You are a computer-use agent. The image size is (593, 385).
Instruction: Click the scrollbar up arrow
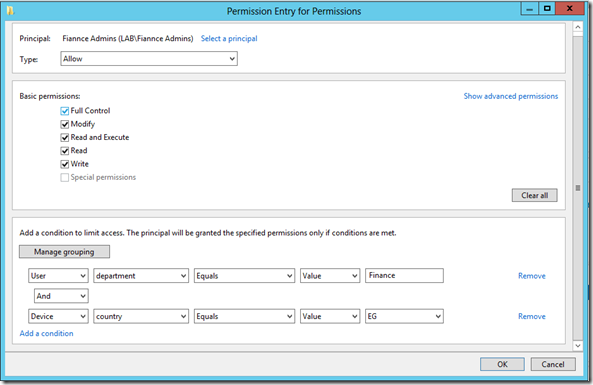tap(577, 27)
